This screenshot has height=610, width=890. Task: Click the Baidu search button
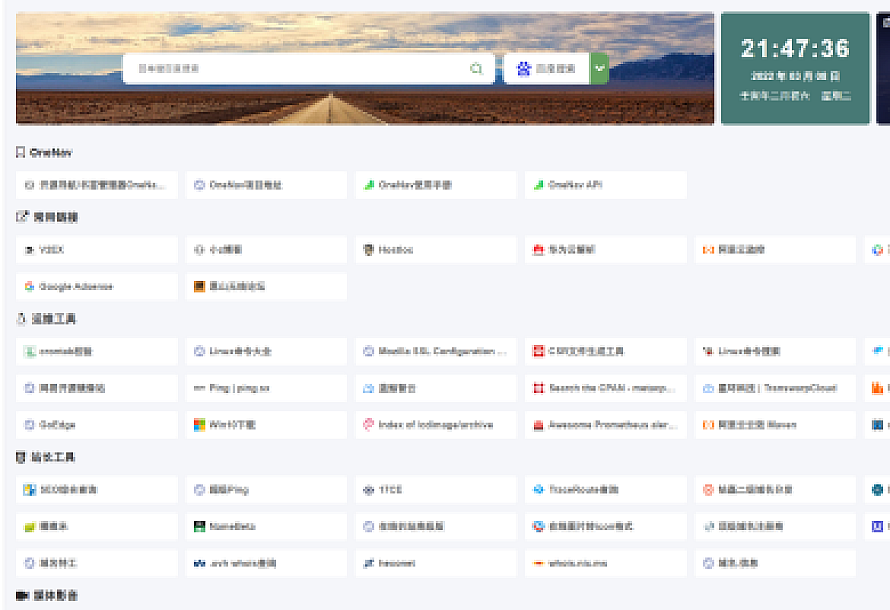pyautogui.click(x=546, y=69)
